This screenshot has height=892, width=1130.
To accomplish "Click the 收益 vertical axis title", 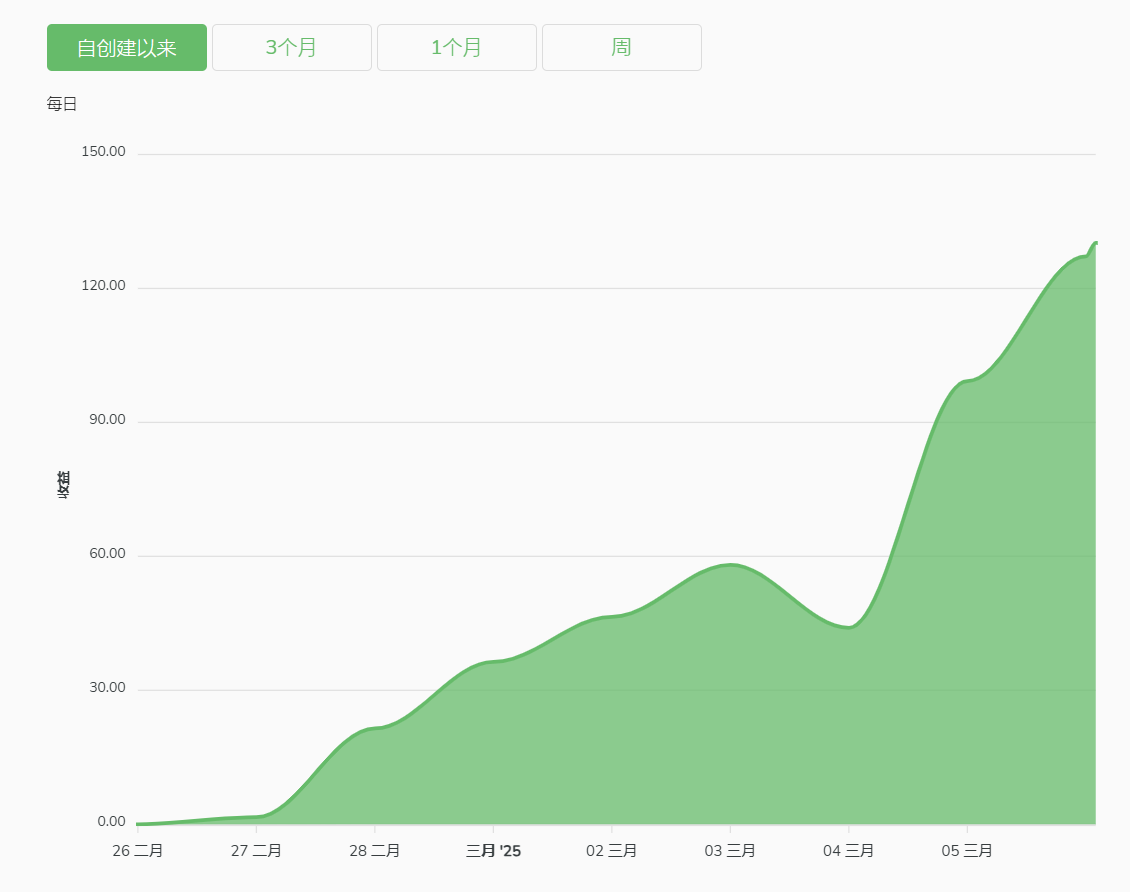I will point(63,485).
